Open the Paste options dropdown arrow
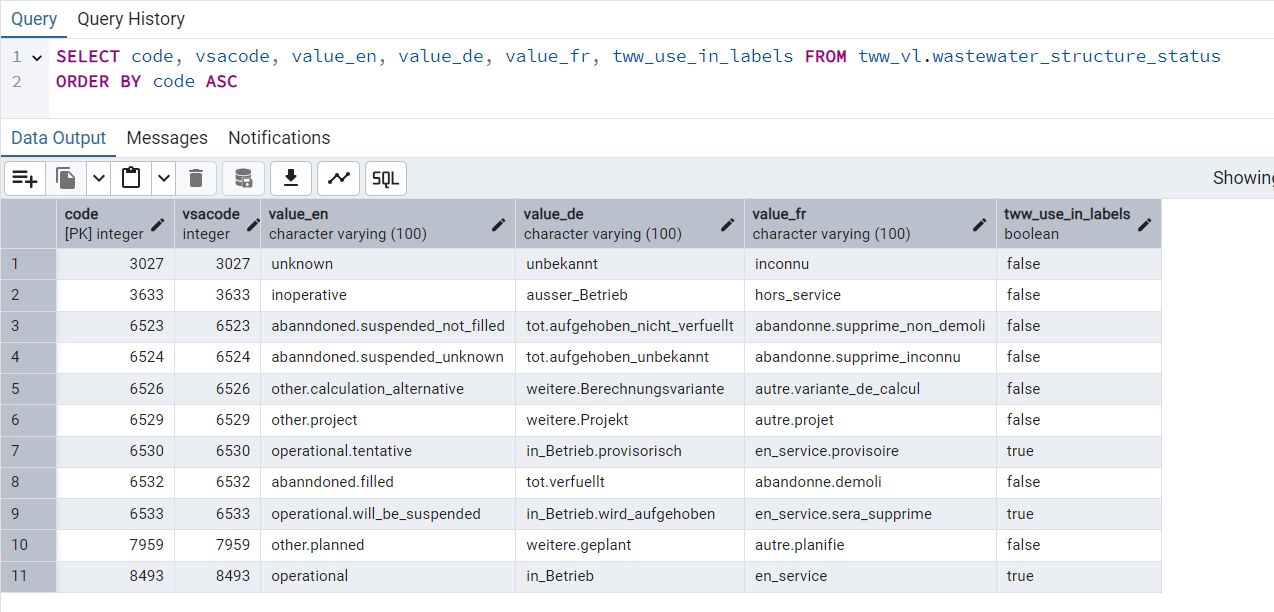1274x612 pixels. click(x=163, y=178)
